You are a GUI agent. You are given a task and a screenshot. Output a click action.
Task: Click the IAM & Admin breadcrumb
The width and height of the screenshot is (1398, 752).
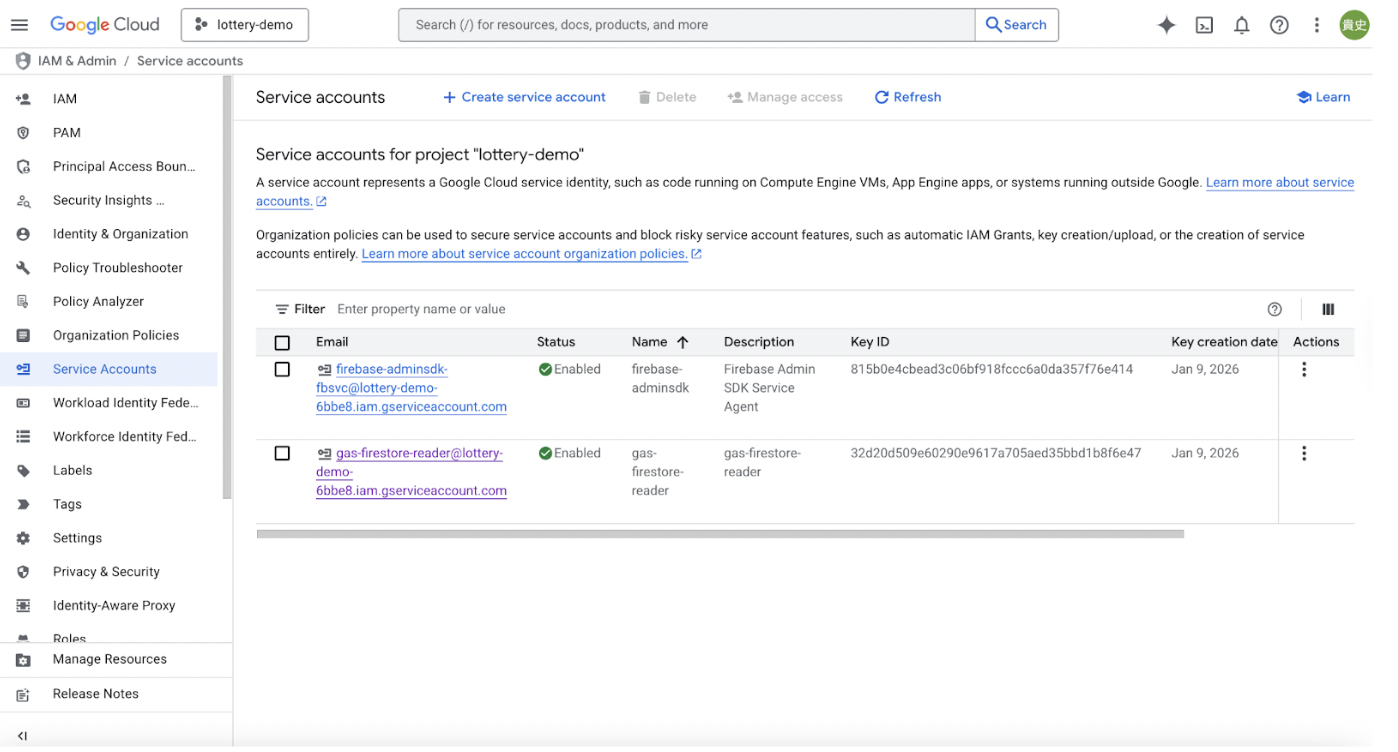pyautogui.click(x=77, y=61)
